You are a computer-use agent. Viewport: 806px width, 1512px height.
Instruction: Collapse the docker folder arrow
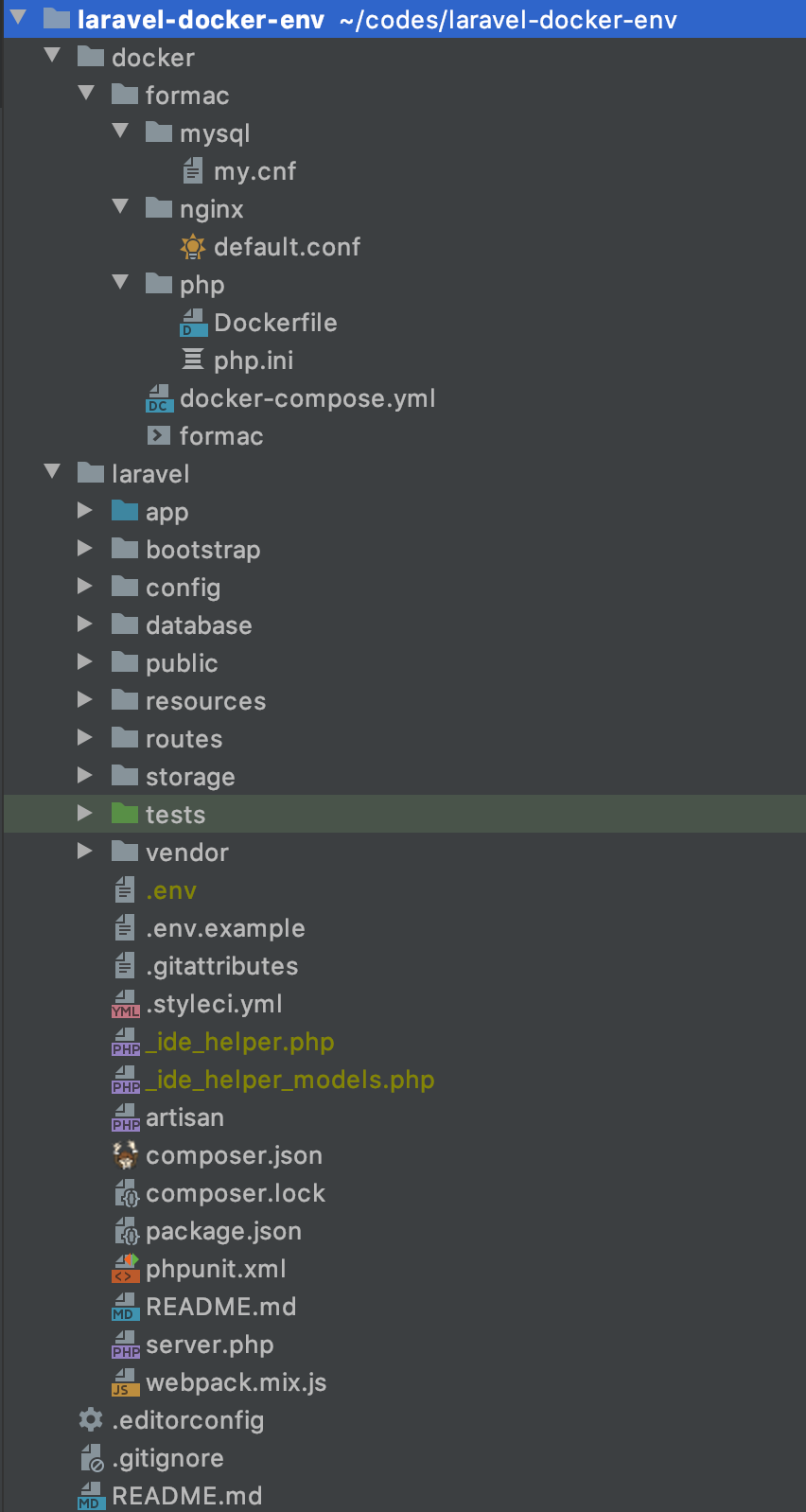(x=52, y=56)
